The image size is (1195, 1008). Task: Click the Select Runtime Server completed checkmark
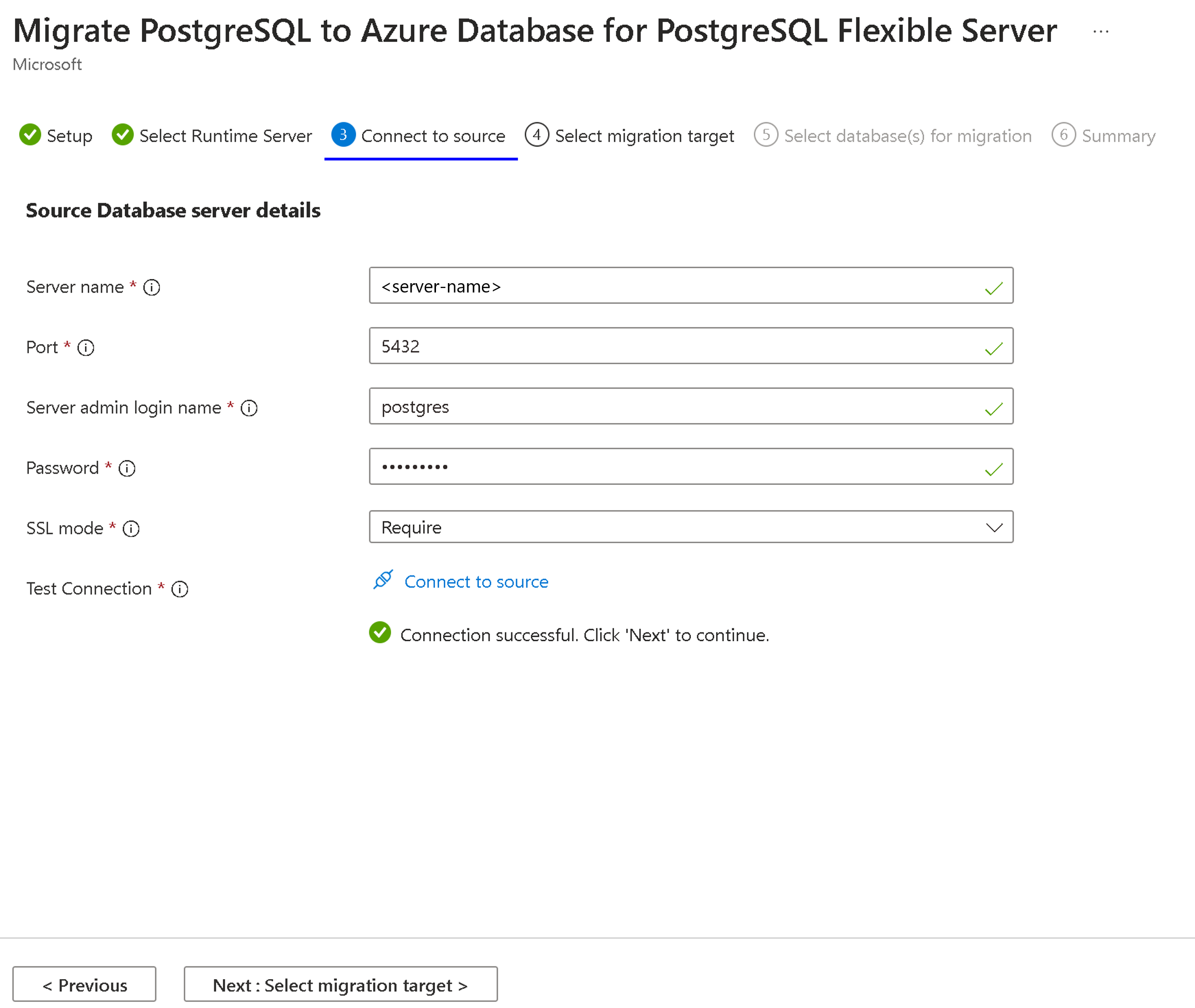coord(123,136)
